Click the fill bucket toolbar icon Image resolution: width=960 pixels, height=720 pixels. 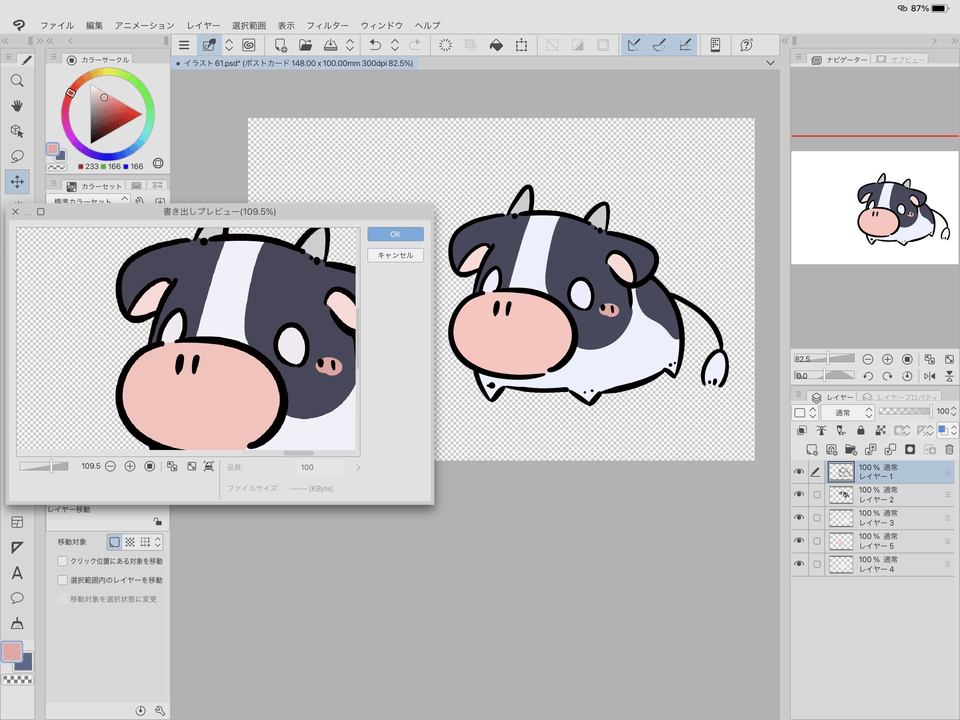(x=496, y=45)
